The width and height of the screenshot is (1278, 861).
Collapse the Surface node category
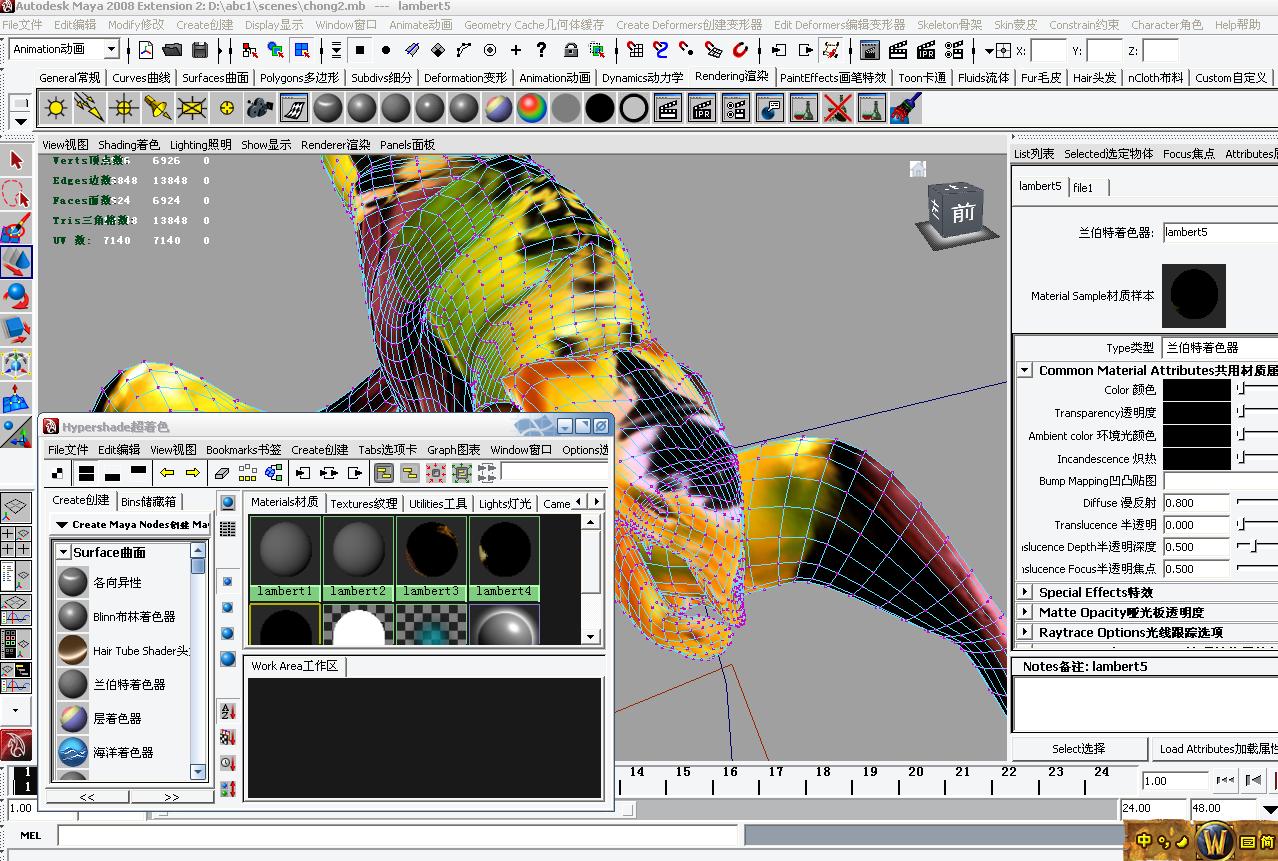[63, 552]
